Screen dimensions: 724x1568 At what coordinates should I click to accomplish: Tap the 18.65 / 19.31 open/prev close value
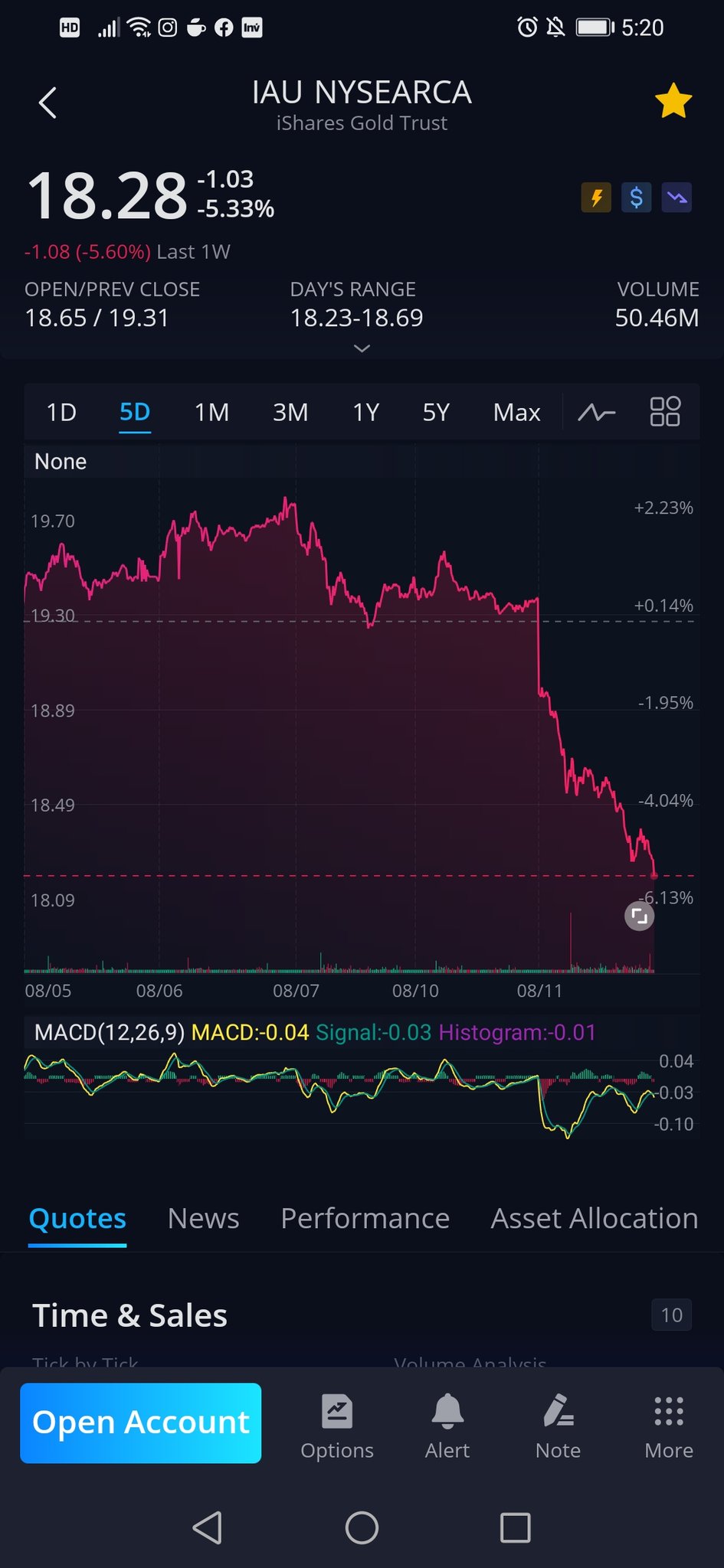tap(97, 318)
